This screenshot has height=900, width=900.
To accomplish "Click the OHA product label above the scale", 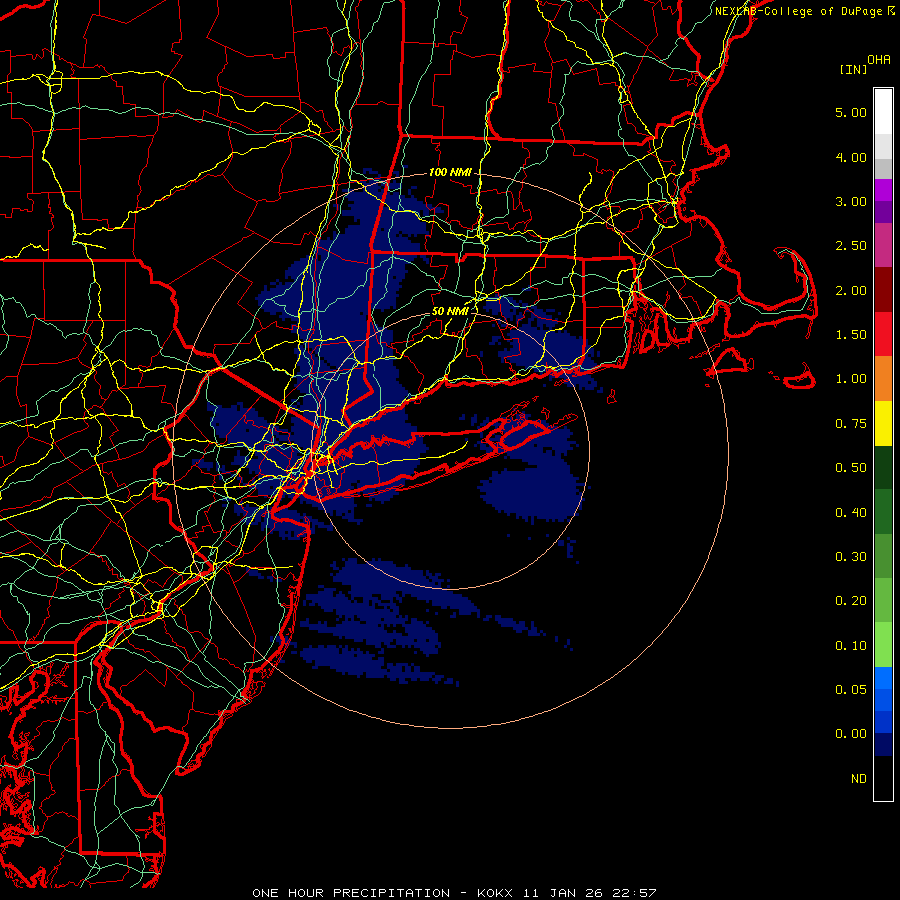I will (x=879, y=59).
